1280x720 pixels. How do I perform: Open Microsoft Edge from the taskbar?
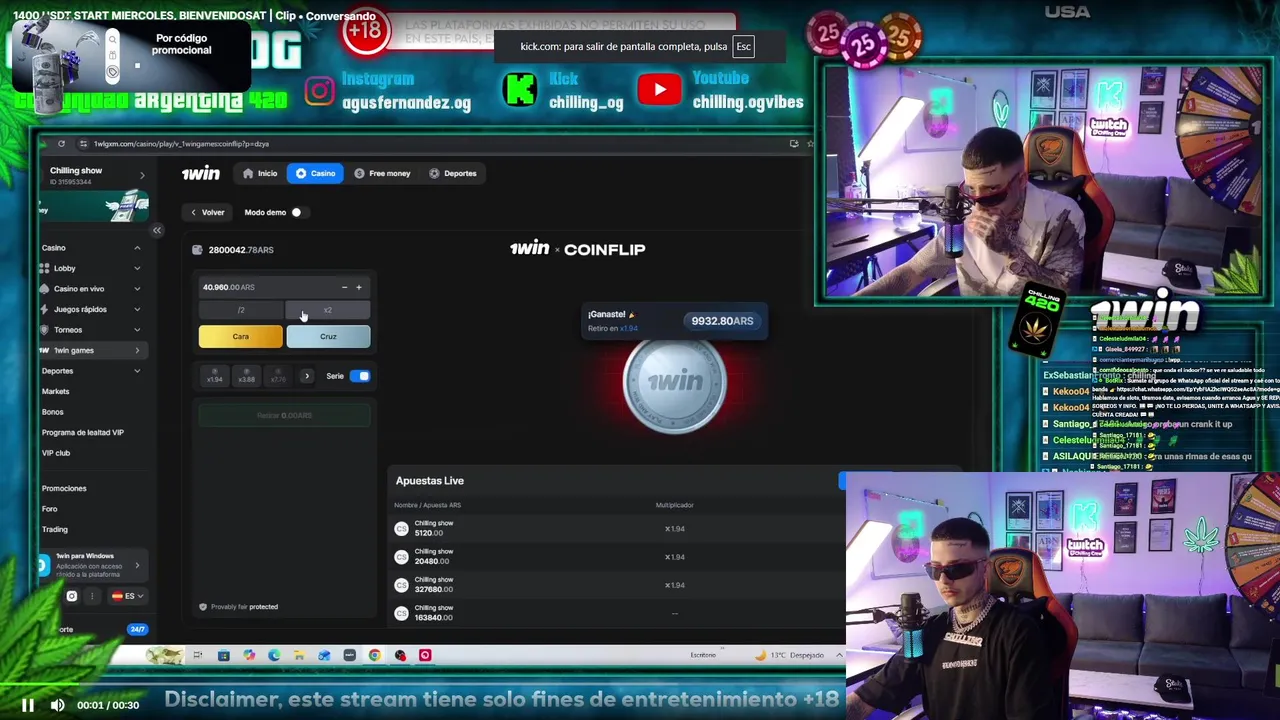(274, 655)
